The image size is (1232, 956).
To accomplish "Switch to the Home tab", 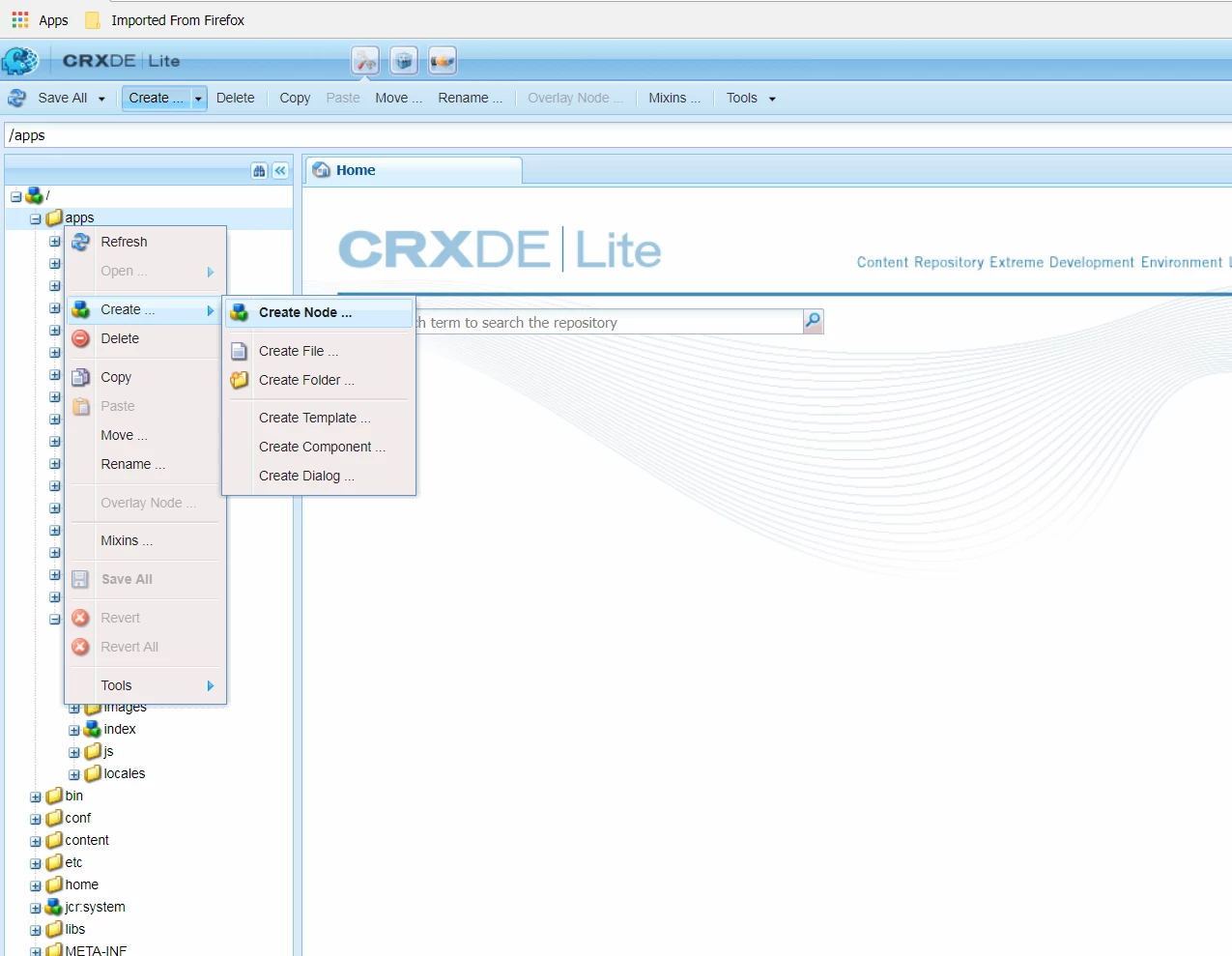I will 414,170.
